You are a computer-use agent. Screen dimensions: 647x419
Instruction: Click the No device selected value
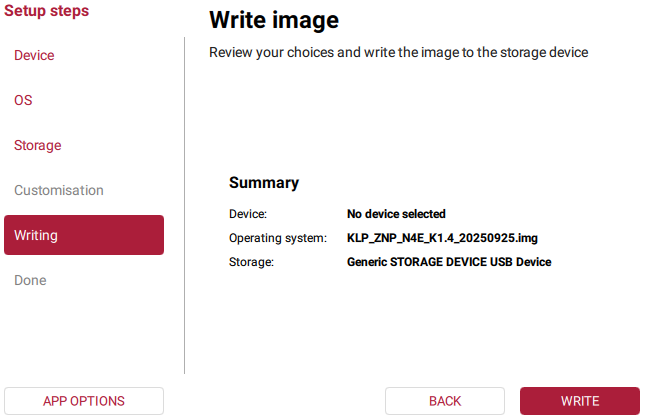[396, 214]
